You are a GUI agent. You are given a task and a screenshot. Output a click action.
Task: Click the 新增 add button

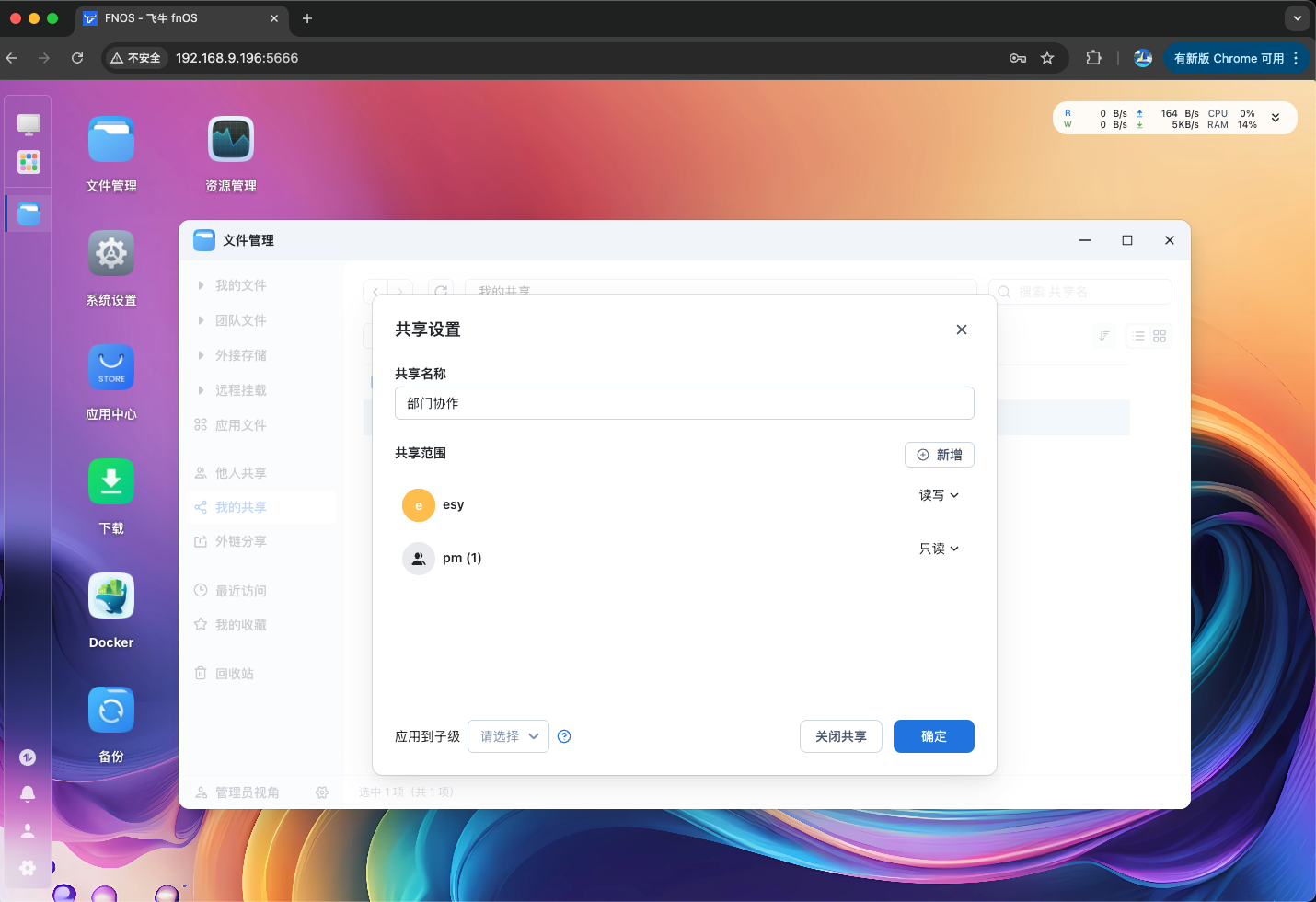(x=939, y=455)
